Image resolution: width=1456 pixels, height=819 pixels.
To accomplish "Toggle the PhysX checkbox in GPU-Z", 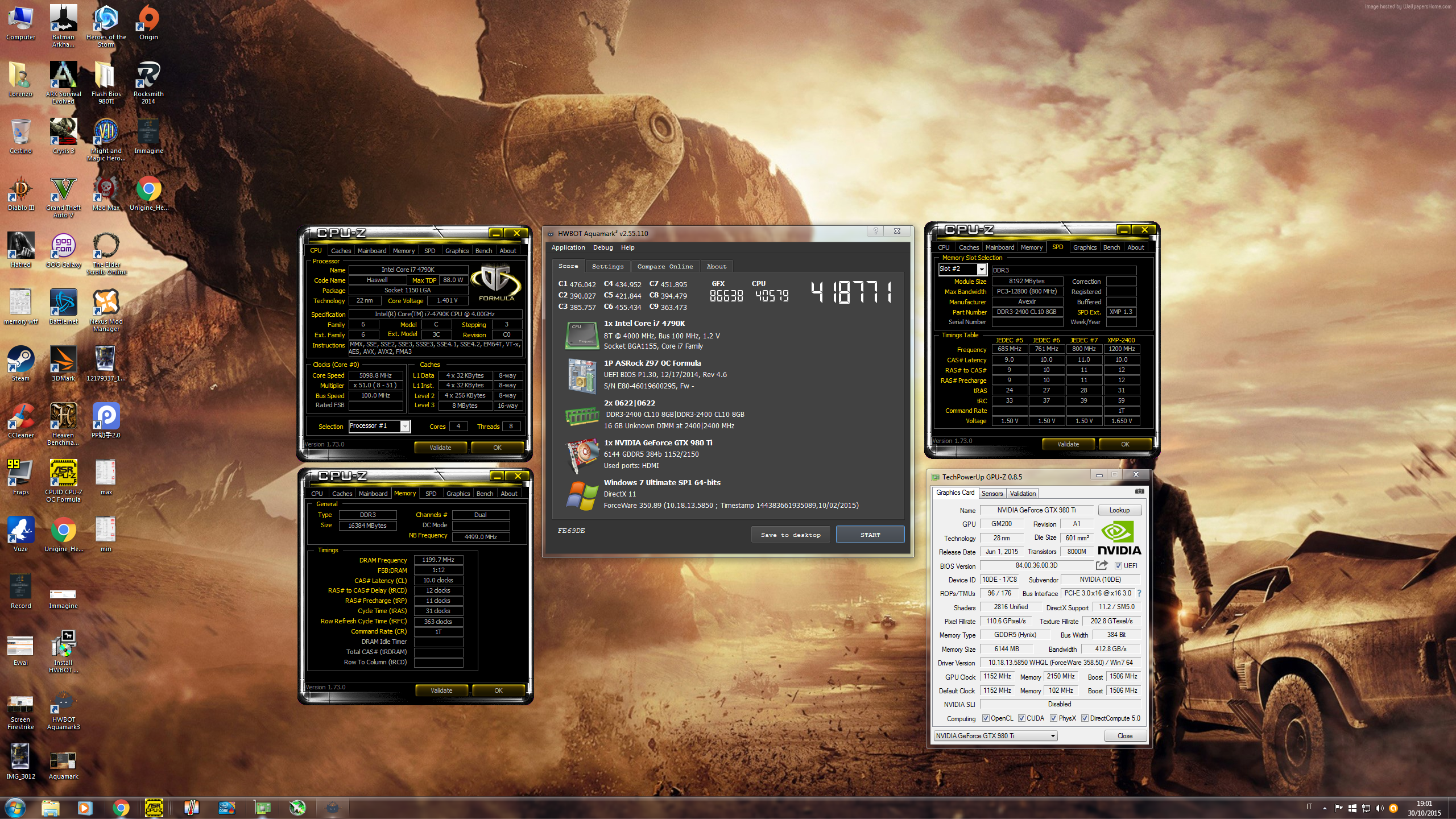I will pyautogui.click(x=1053, y=718).
